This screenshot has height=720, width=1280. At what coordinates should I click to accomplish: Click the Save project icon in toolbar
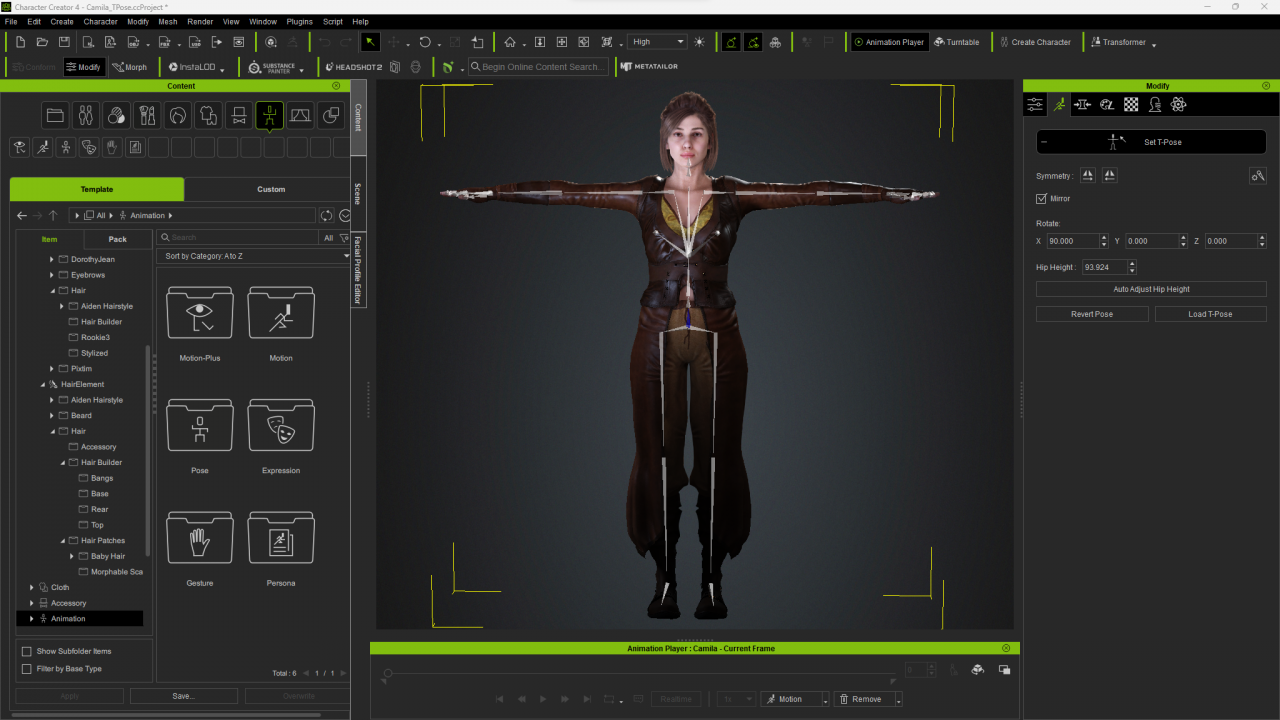64,42
